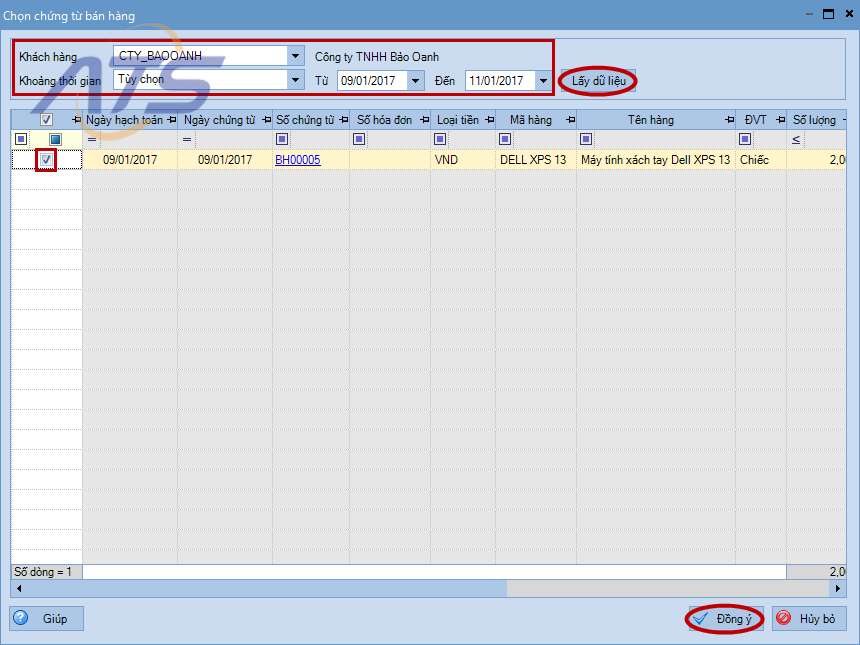Image resolution: width=860 pixels, height=645 pixels.
Task: Open the Từ date picker dropdown
Action: (416, 80)
